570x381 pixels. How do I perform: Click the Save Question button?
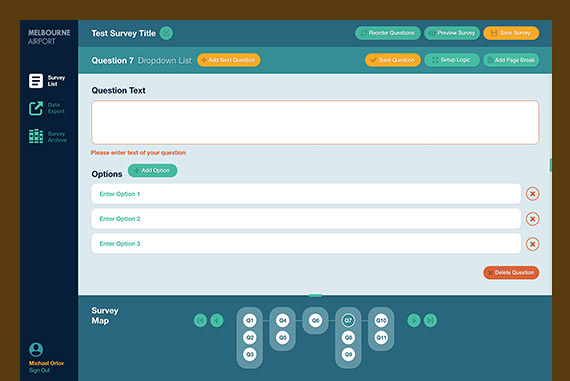[393, 60]
